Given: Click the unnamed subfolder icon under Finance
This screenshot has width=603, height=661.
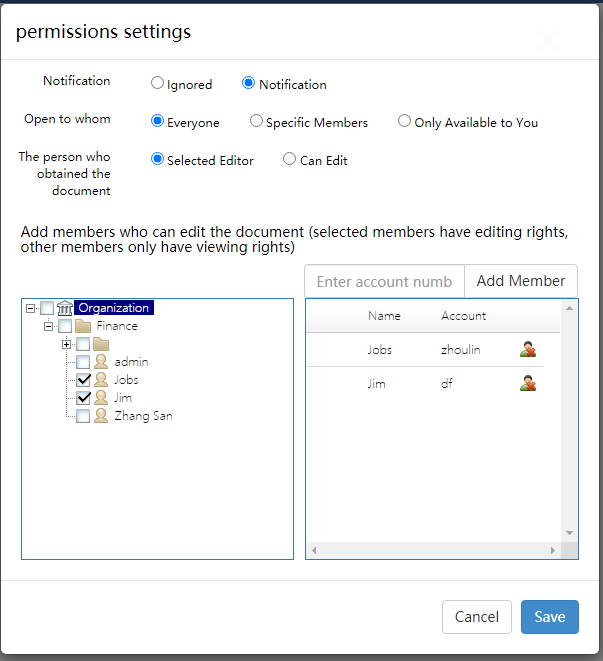Looking at the screenshot, I should click(x=101, y=344).
